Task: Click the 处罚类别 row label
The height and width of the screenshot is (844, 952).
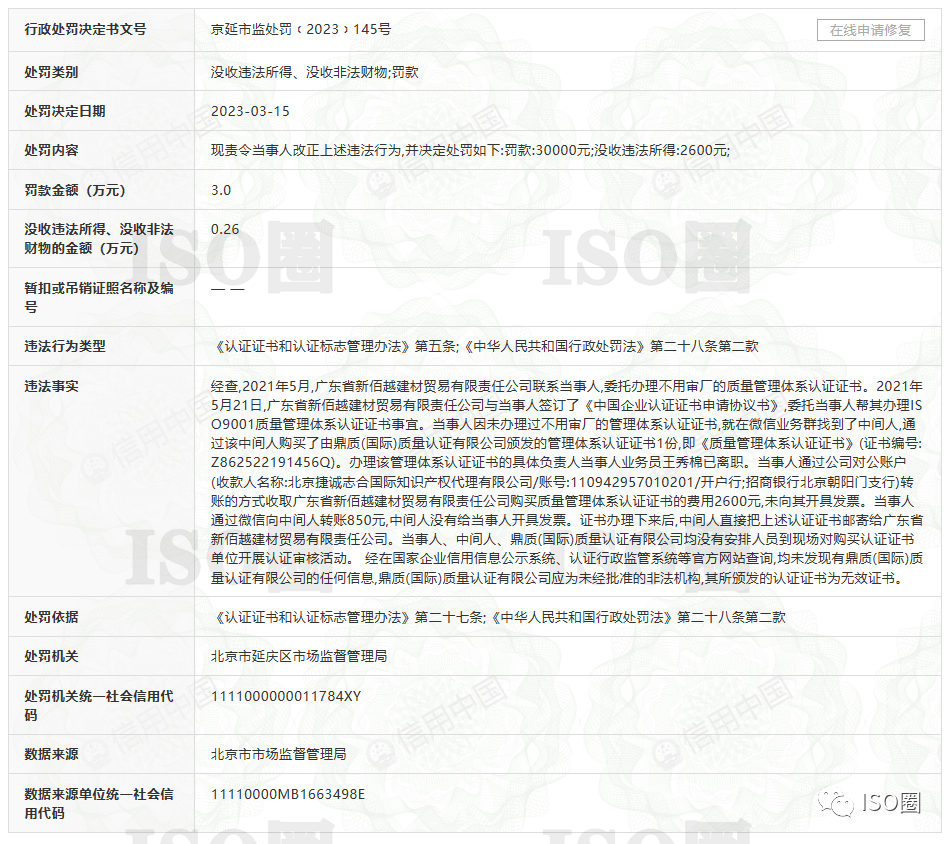Action: [52, 72]
